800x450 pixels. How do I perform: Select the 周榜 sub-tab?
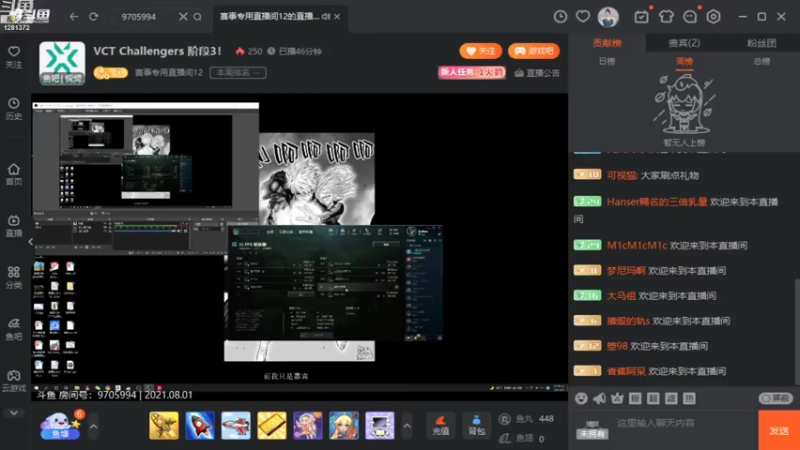click(x=684, y=61)
